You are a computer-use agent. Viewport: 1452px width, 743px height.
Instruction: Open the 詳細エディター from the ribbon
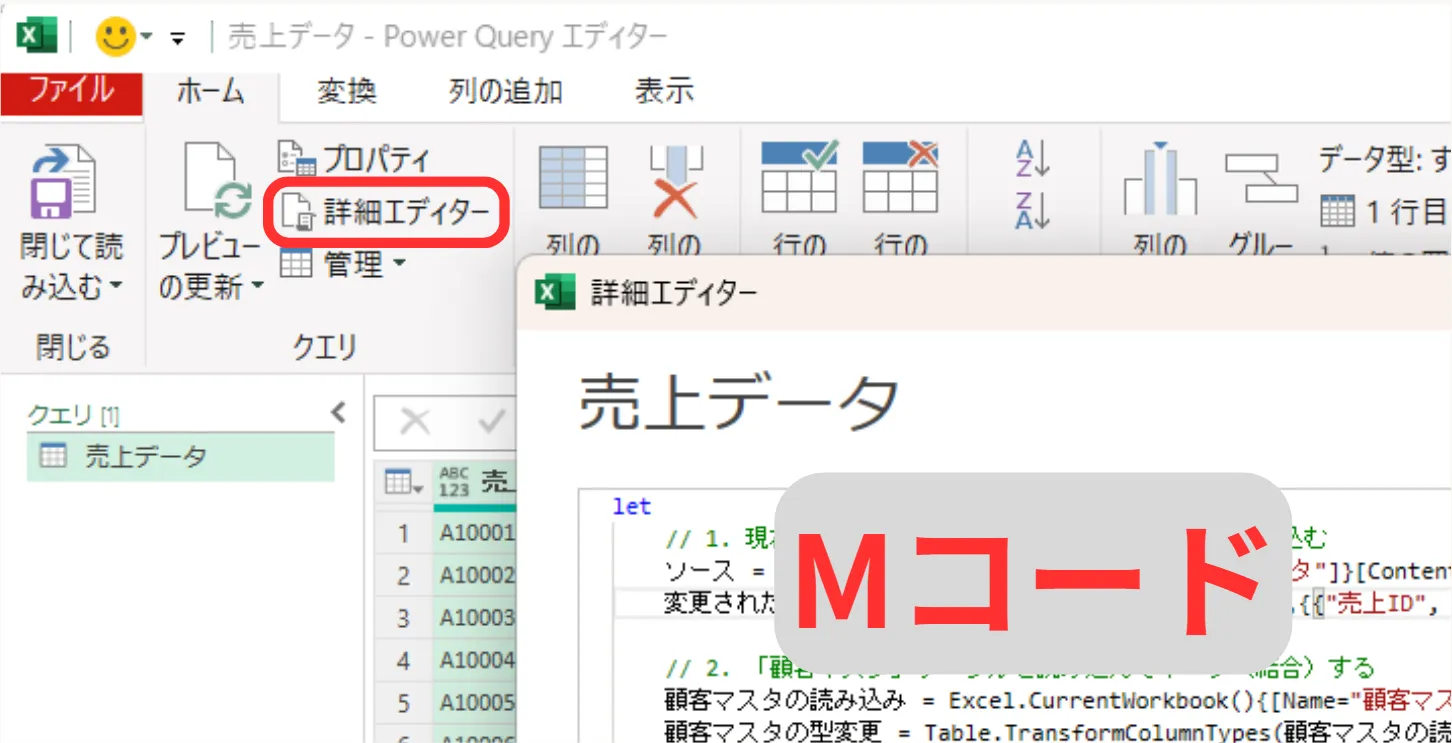tap(385, 211)
